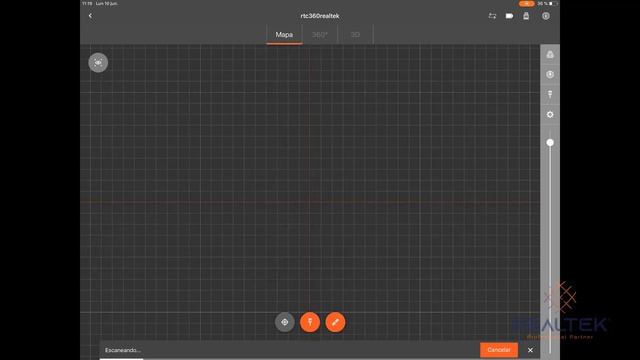
Task: Click the orange scanner start button
Action: click(310, 322)
